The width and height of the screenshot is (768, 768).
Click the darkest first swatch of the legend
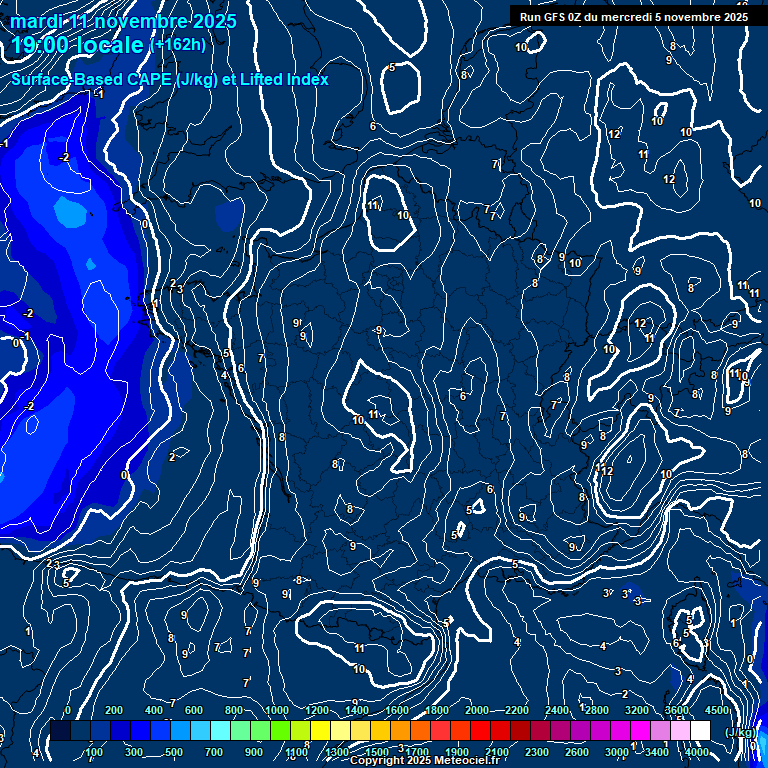coord(61,730)
